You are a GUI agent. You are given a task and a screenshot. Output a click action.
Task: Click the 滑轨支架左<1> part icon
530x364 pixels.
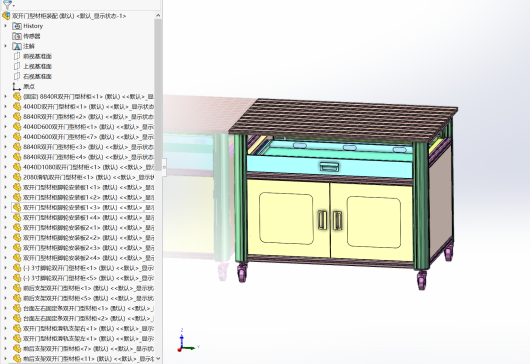click(x=17, y=339)
